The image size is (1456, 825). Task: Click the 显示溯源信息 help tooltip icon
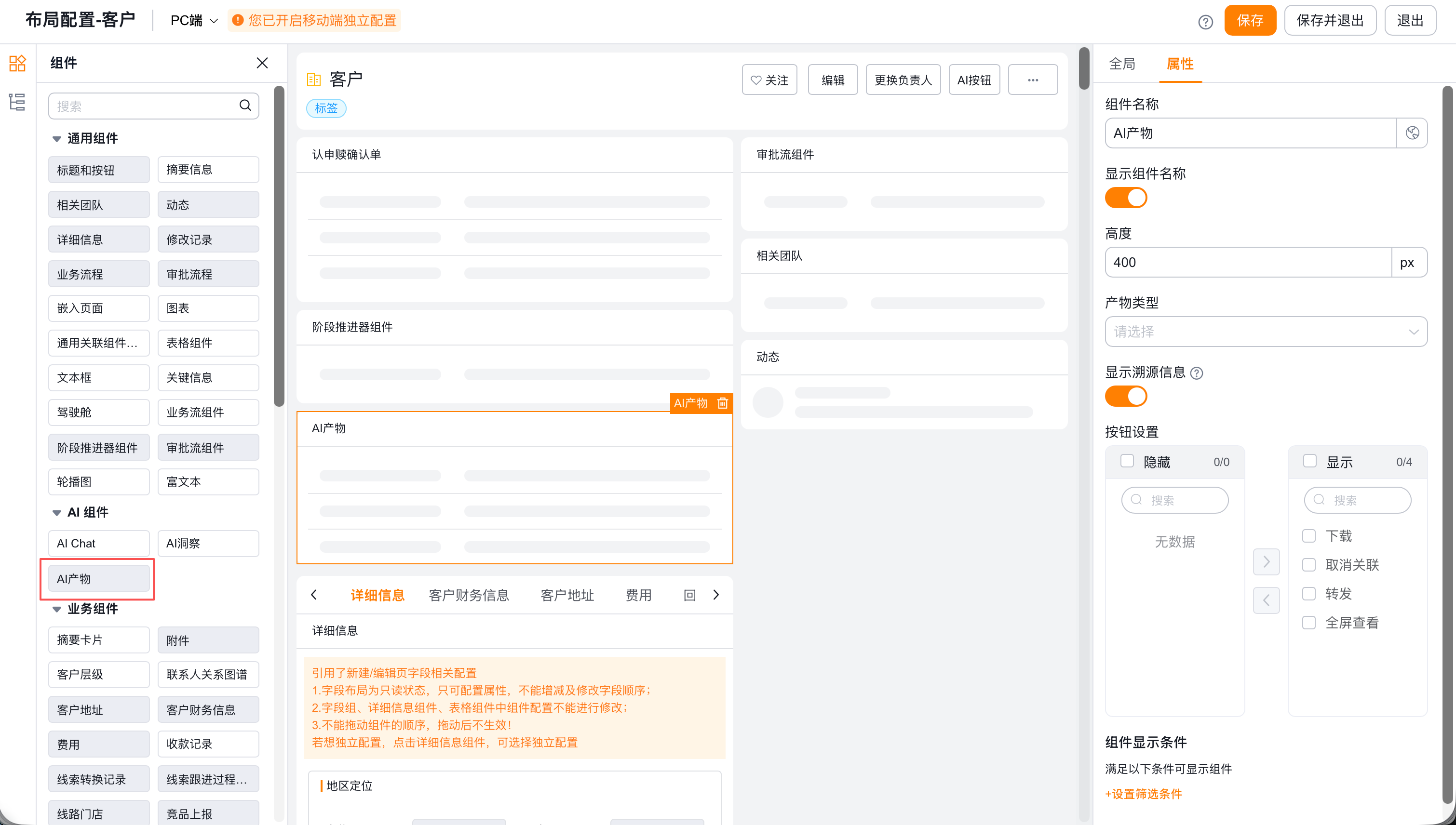[1197, 373]
